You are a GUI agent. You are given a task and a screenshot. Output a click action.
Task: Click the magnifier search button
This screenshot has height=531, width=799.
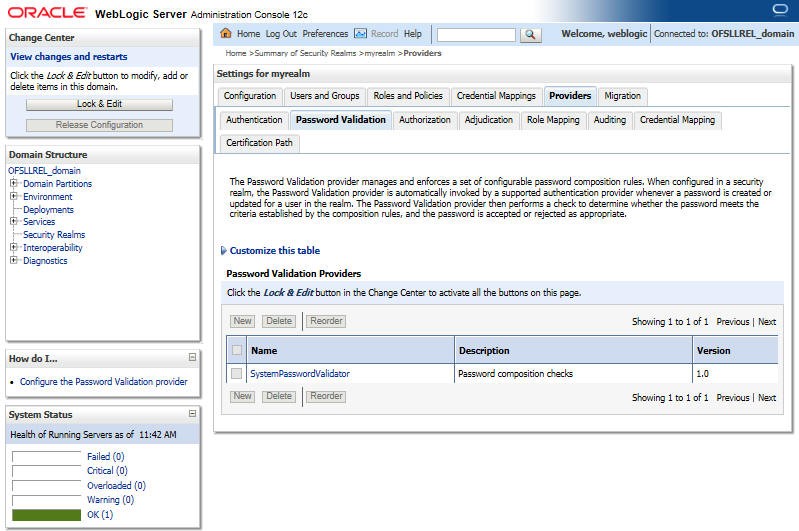[x=530, y=35]
